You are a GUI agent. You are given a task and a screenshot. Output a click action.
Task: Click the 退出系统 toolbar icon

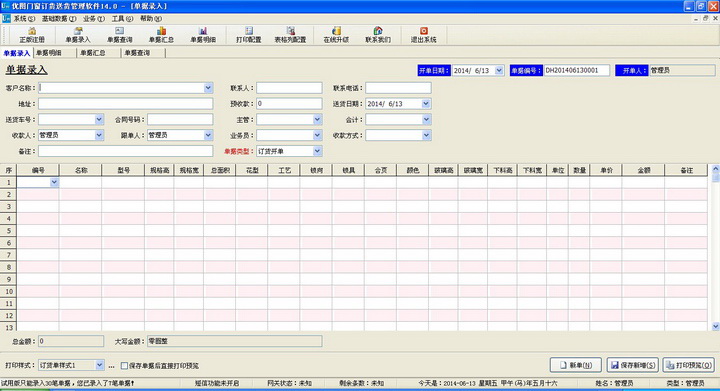[423, 35]
